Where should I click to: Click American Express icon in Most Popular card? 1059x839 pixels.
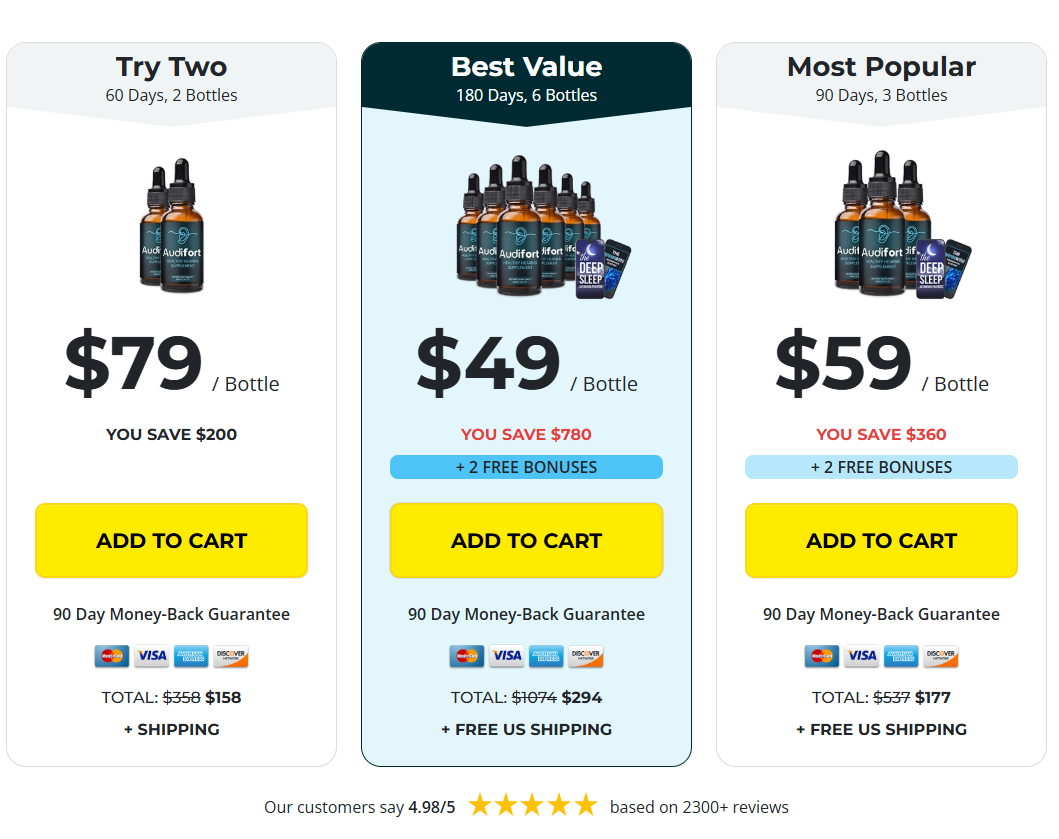(x=901, y=656)
